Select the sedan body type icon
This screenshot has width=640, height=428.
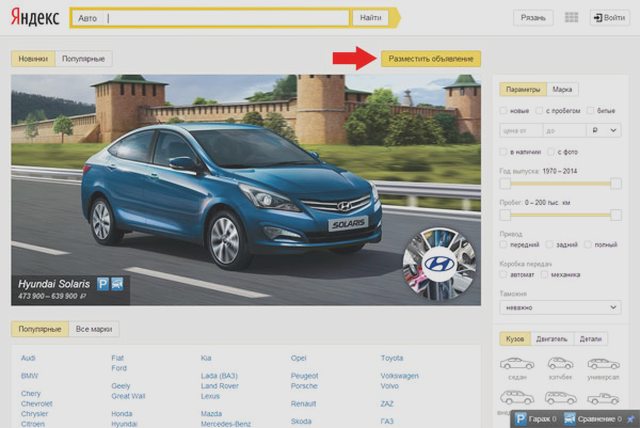pos(517,363)
